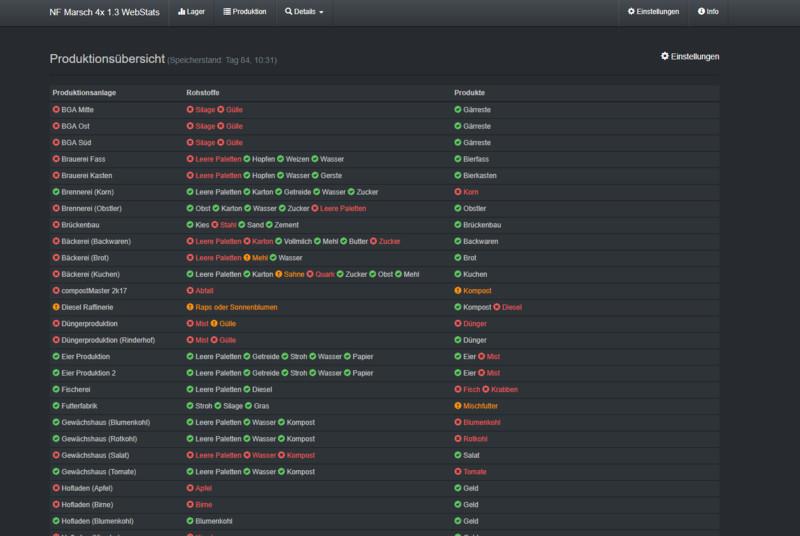Click the gear icon next to page Einstellungen
Viewport: 800px width, 536px height.
[665, 56]
